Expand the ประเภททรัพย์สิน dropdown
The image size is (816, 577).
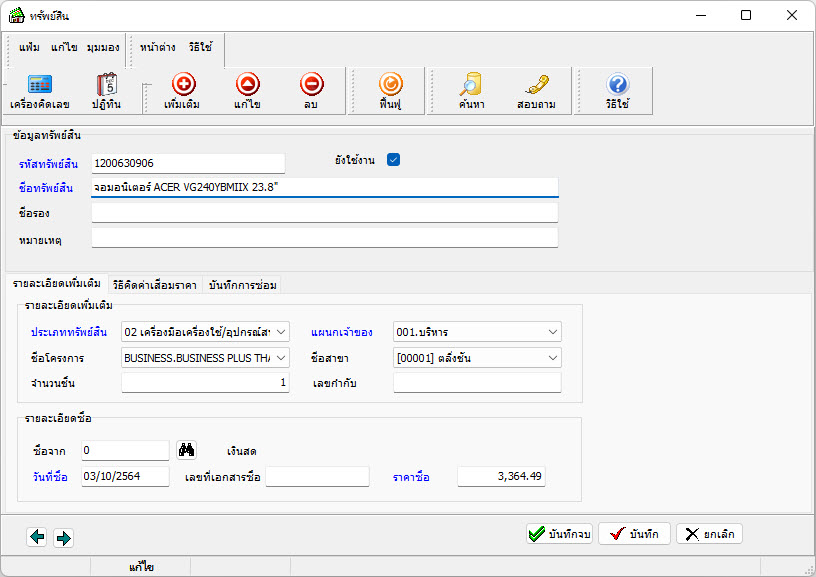[x=281, y=331]
